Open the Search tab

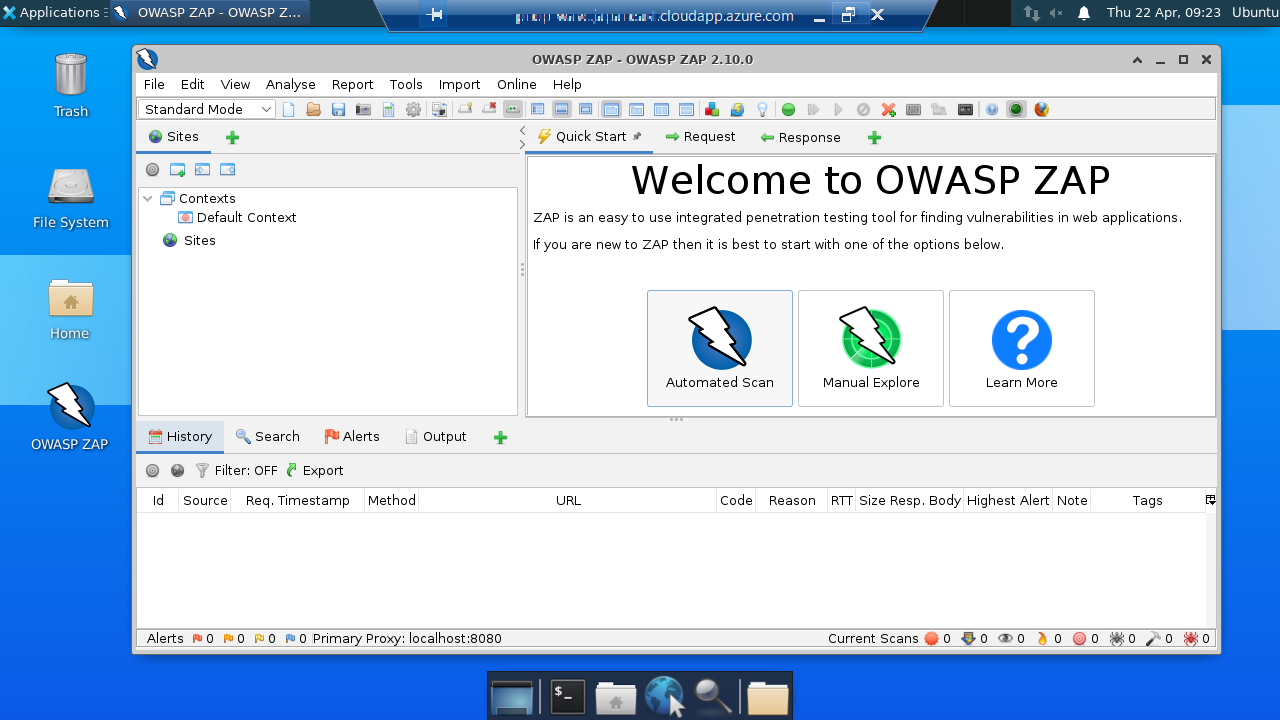tap(267, 437)
